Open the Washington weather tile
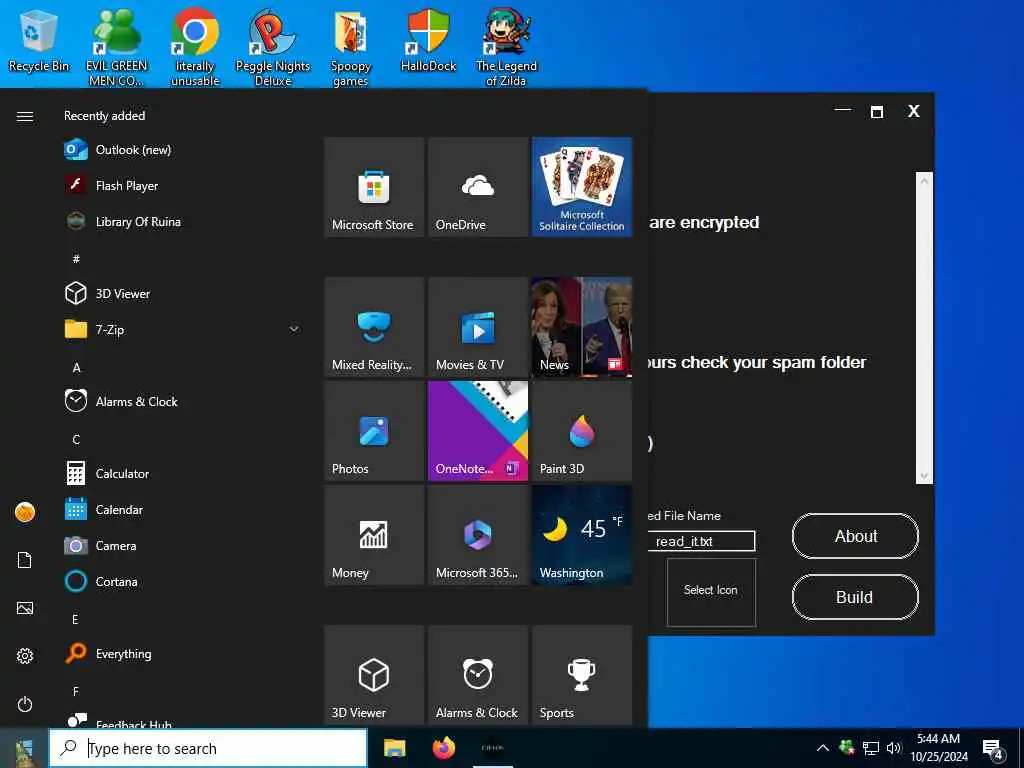The image size is (1024, 768). click(582, 535)
